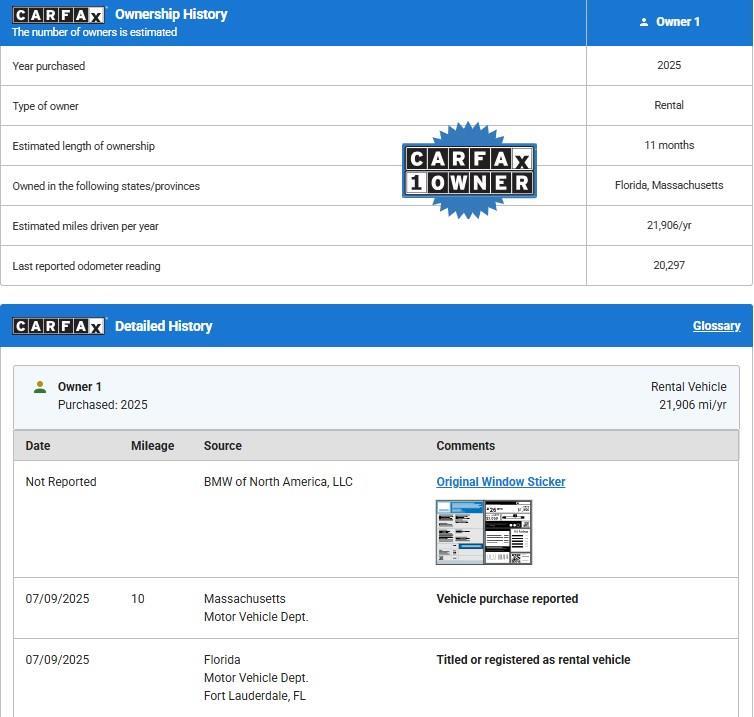Click the Rental Vehicle label
Screen dimensions: 754x717
point(689,387)
